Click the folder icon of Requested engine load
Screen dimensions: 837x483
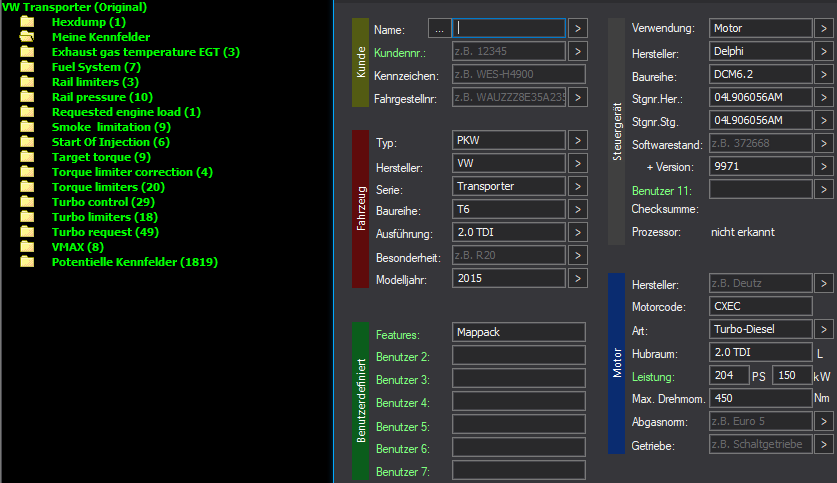(x=27, y=112)
